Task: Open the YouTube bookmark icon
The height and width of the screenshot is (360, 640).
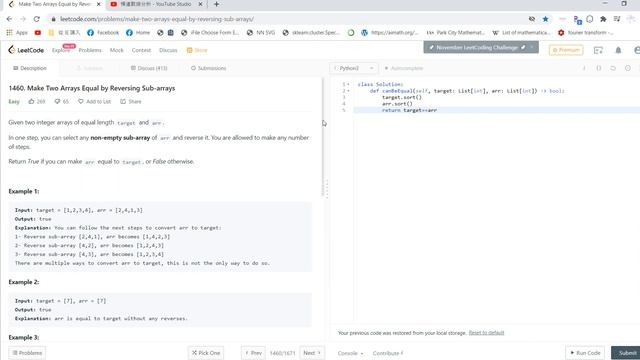Action: coord(38,33)
